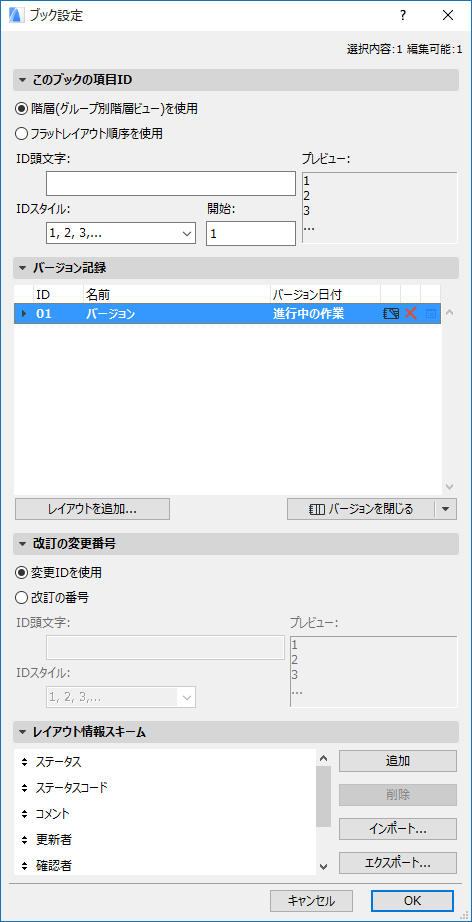Click the プレビュー box in 改訂の変更番号 section
The image size is (472, 922).
point(374,672)
